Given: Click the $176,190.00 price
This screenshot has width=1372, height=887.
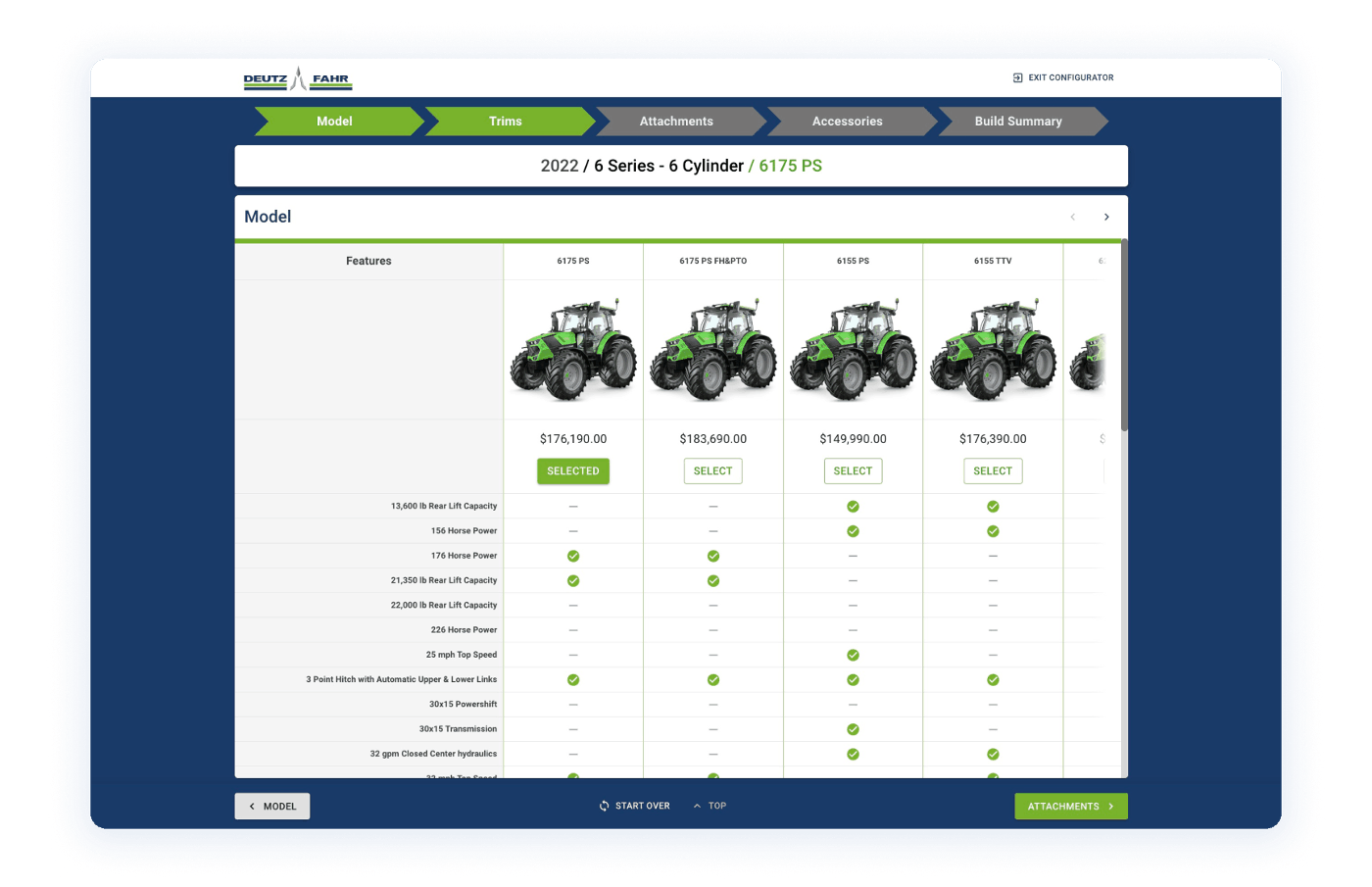Looking at the screenshot, I should coord(573,439).
